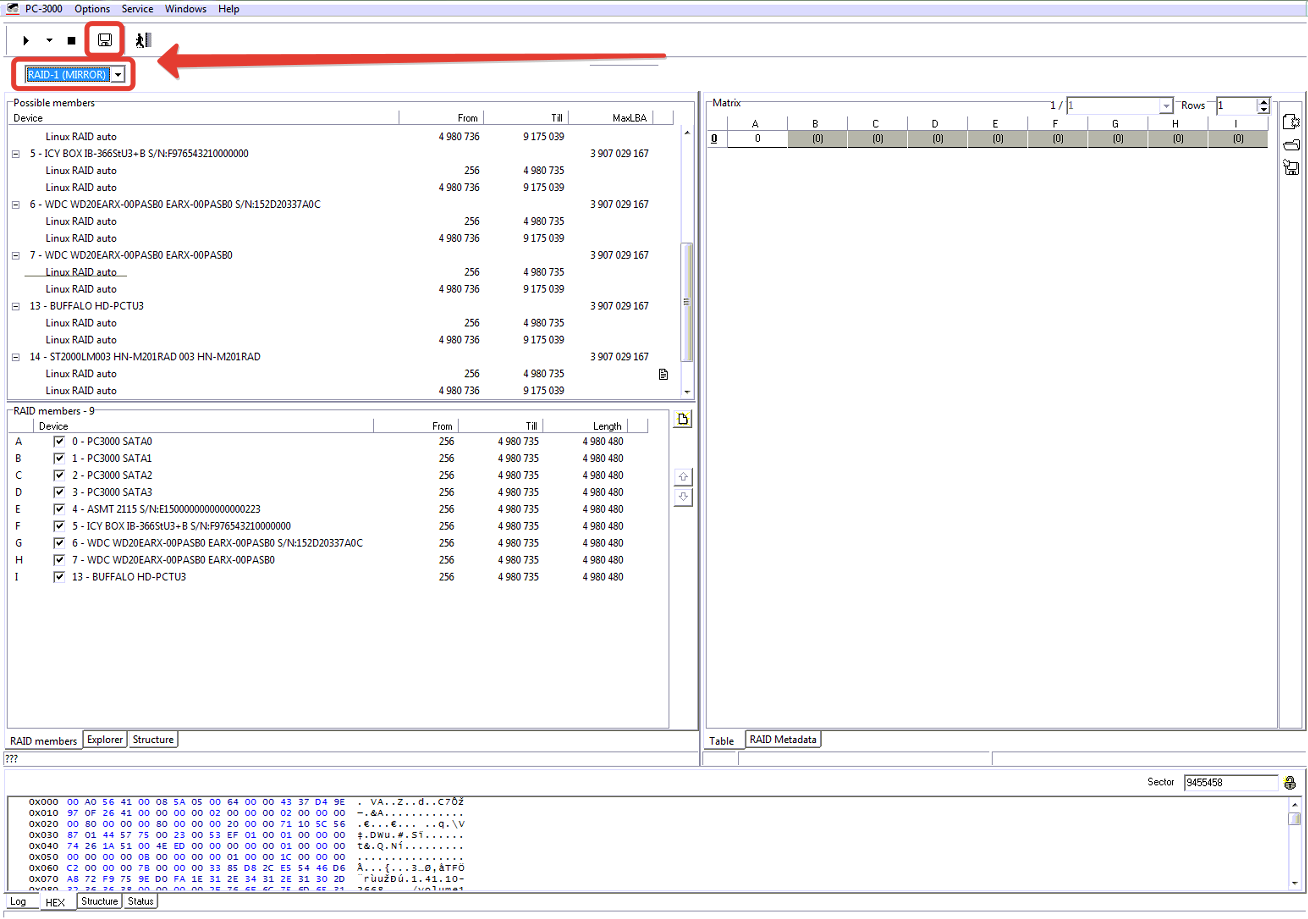The height and width of the screenshot is (919, 1308).
Task: Switch to the bottom panel's Structure tab
Action: (x=99, y=902)
